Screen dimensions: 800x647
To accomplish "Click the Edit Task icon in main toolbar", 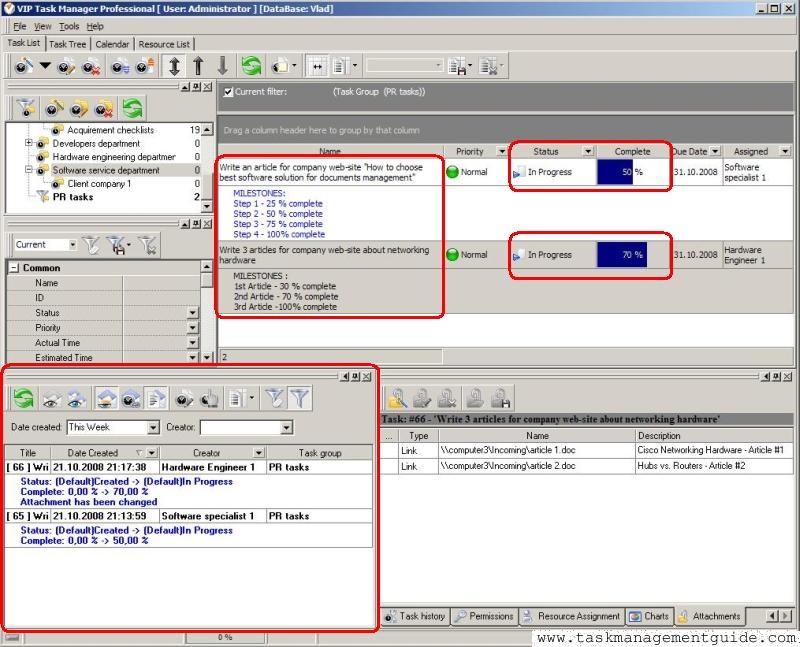I will [66, 66].
